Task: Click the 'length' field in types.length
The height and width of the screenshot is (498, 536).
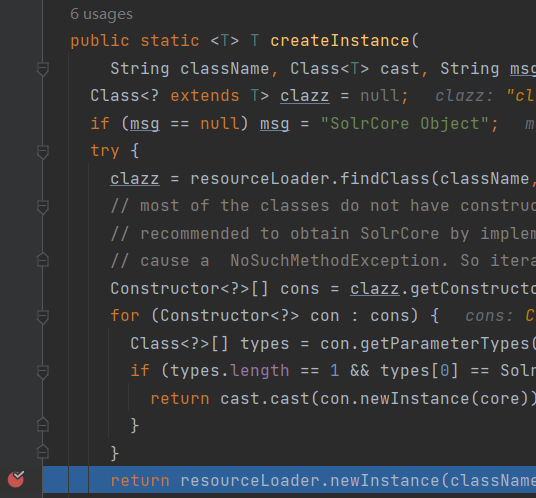Action: pos(260,371)
